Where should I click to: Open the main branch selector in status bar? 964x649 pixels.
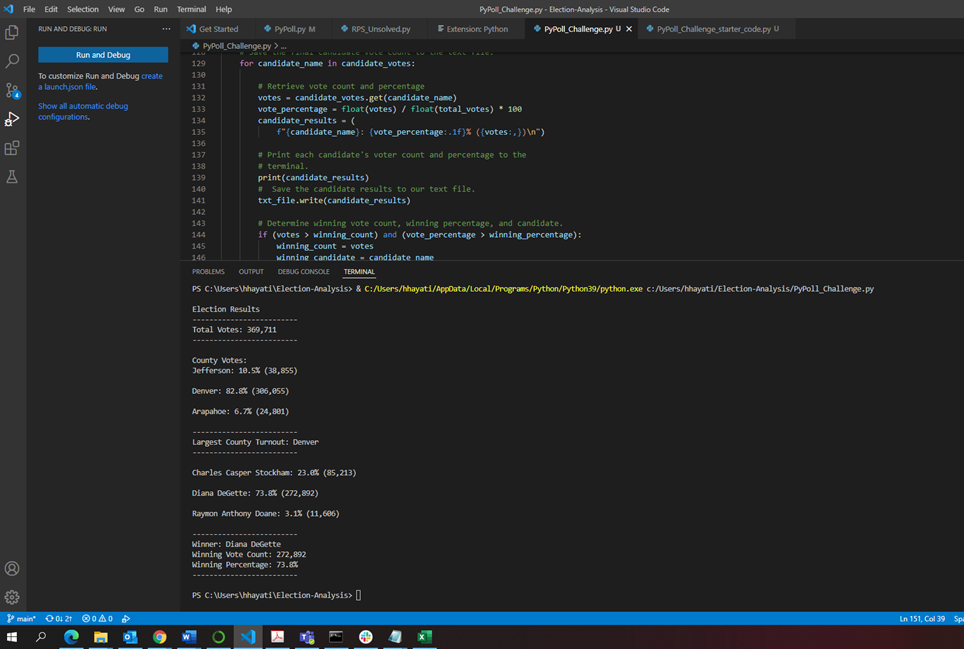tap(21, 619)
